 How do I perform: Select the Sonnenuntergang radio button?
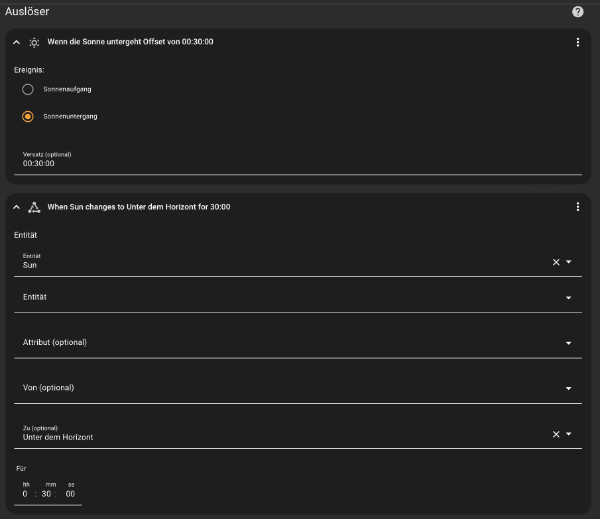pyautogui.click(x=28, y=116)
